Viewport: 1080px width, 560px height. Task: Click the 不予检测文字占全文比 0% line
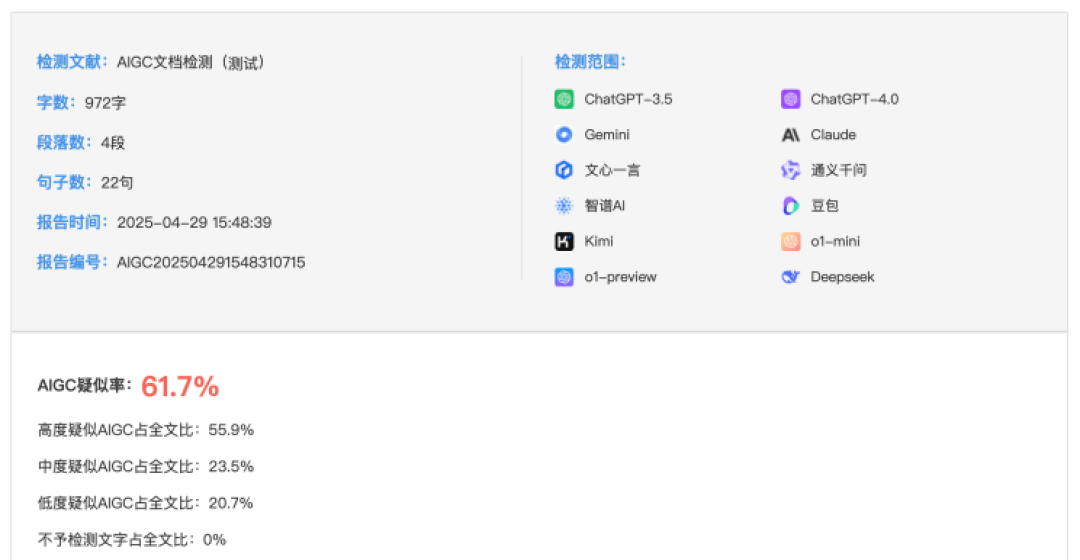coord(132,540)
